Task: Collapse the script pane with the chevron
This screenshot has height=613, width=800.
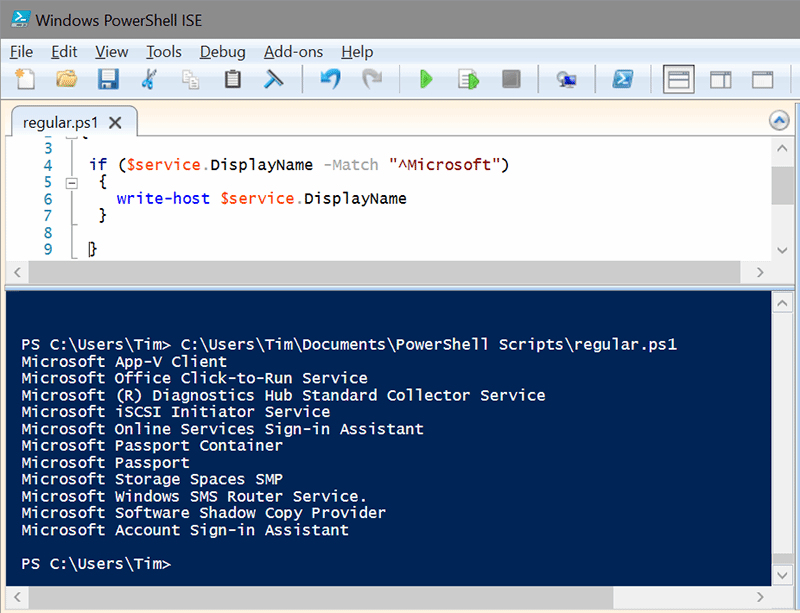Action: pyautogui.click(x=779, y=121)
